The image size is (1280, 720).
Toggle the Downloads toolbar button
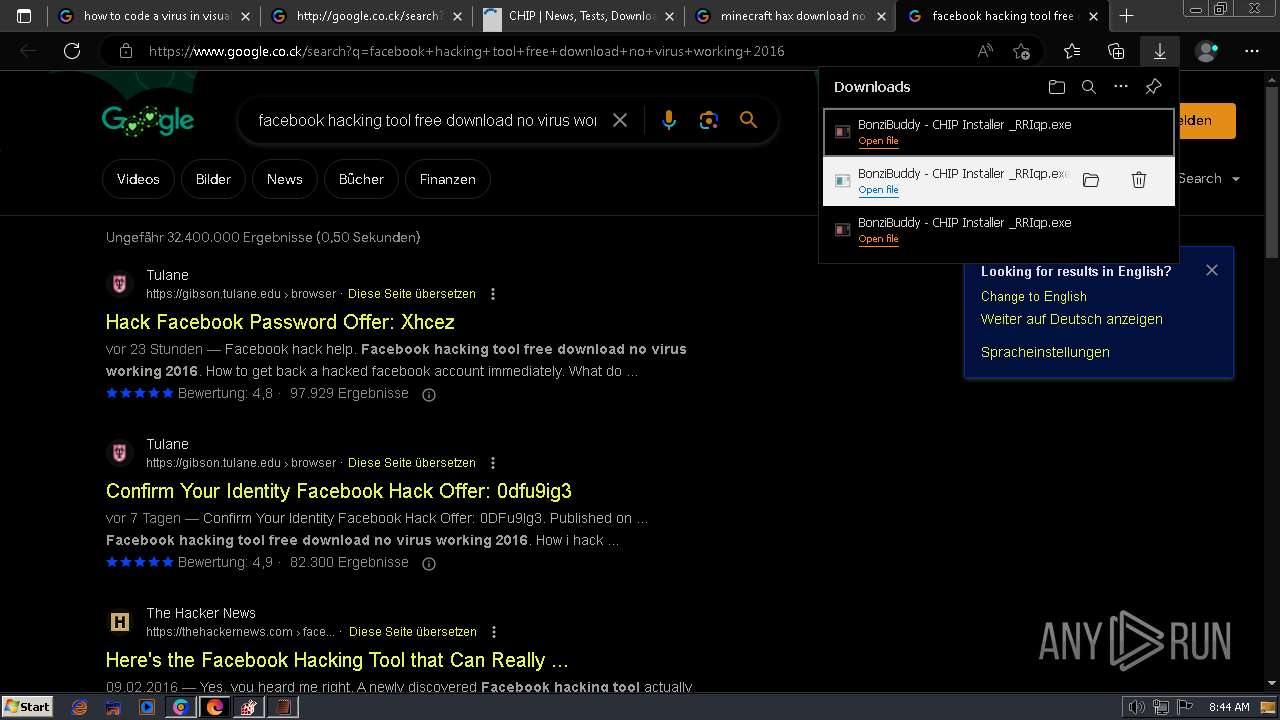(x=1160, y=51)
